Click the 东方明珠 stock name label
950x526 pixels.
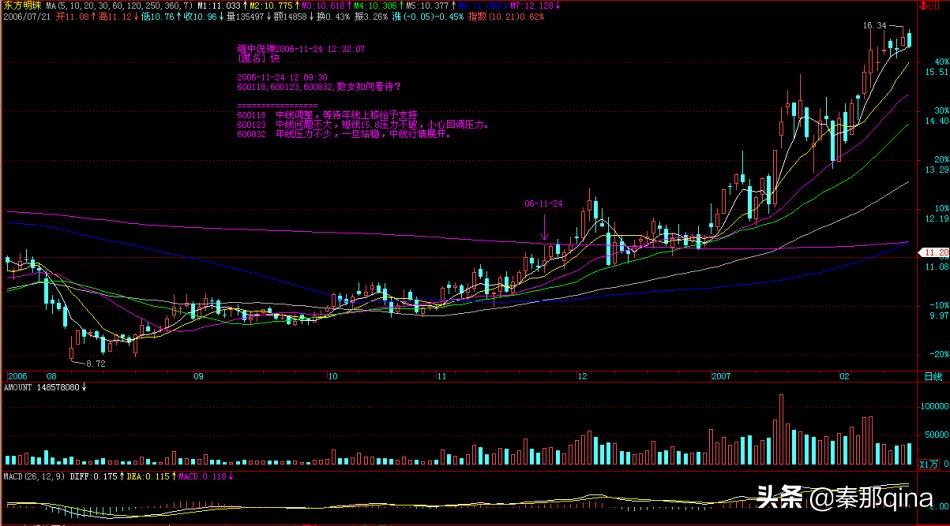(21, 6)
